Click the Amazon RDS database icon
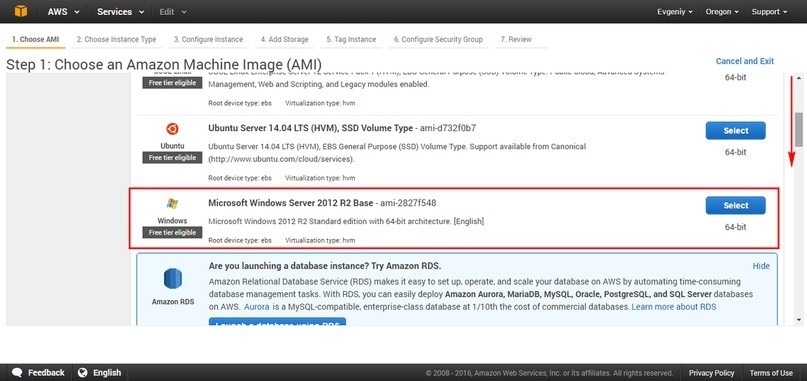807x381 pixels. point(173,279)
